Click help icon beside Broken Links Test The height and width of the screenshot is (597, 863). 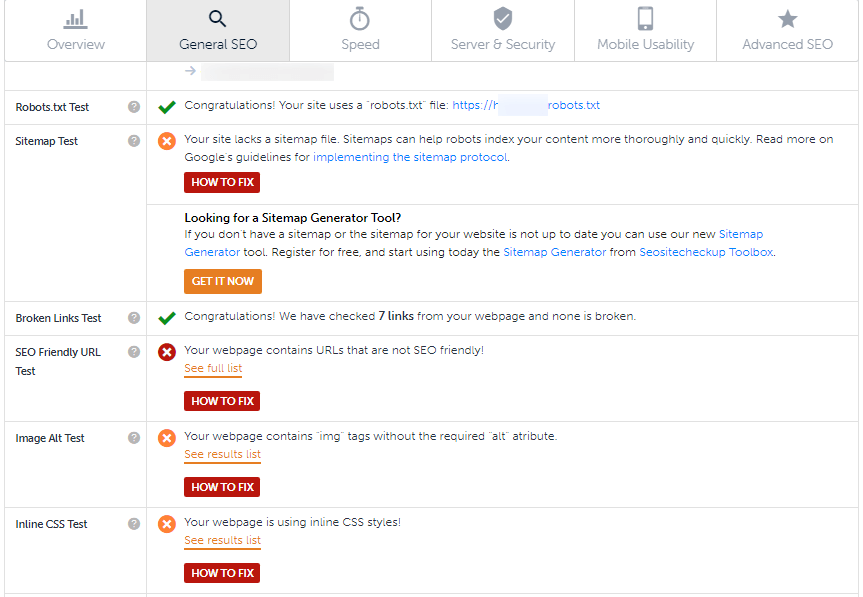[x=134, y=318]
